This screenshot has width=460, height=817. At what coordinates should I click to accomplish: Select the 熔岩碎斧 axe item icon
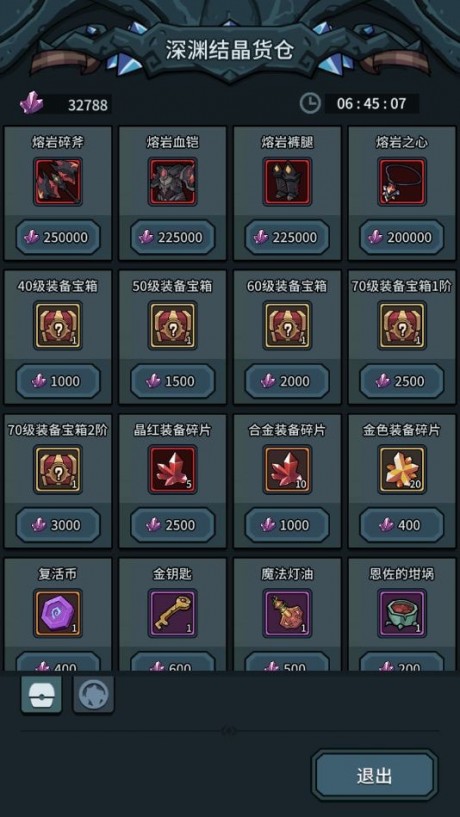[58, 182]
